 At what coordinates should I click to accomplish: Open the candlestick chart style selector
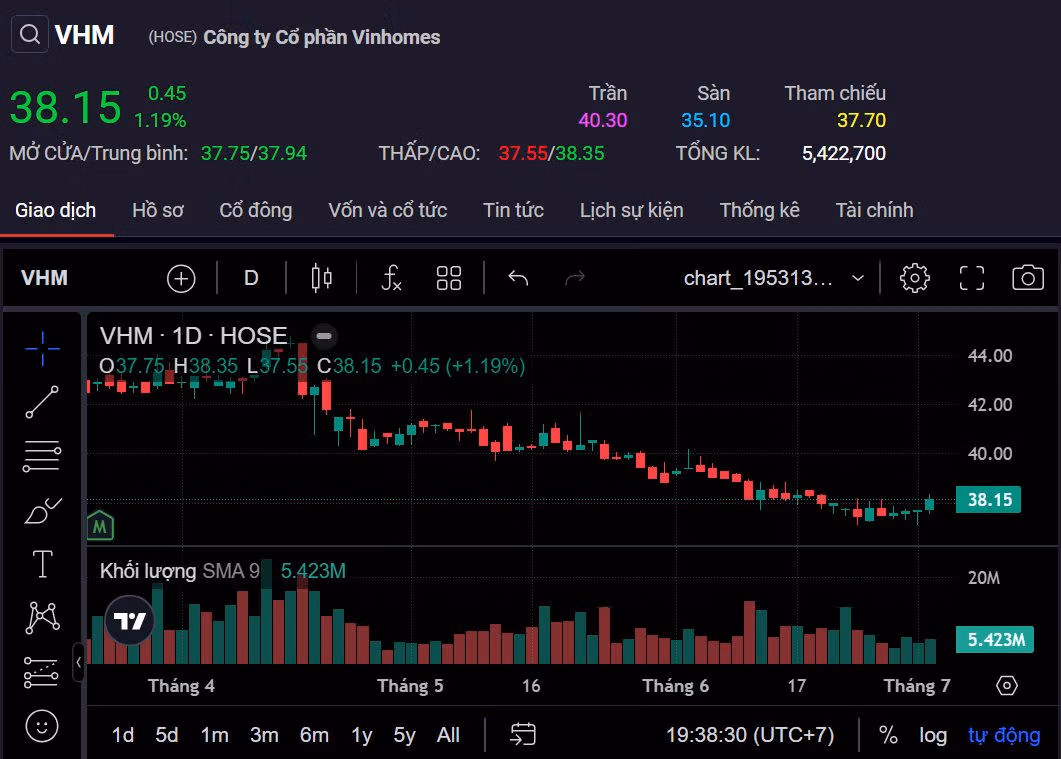point(321,278)
